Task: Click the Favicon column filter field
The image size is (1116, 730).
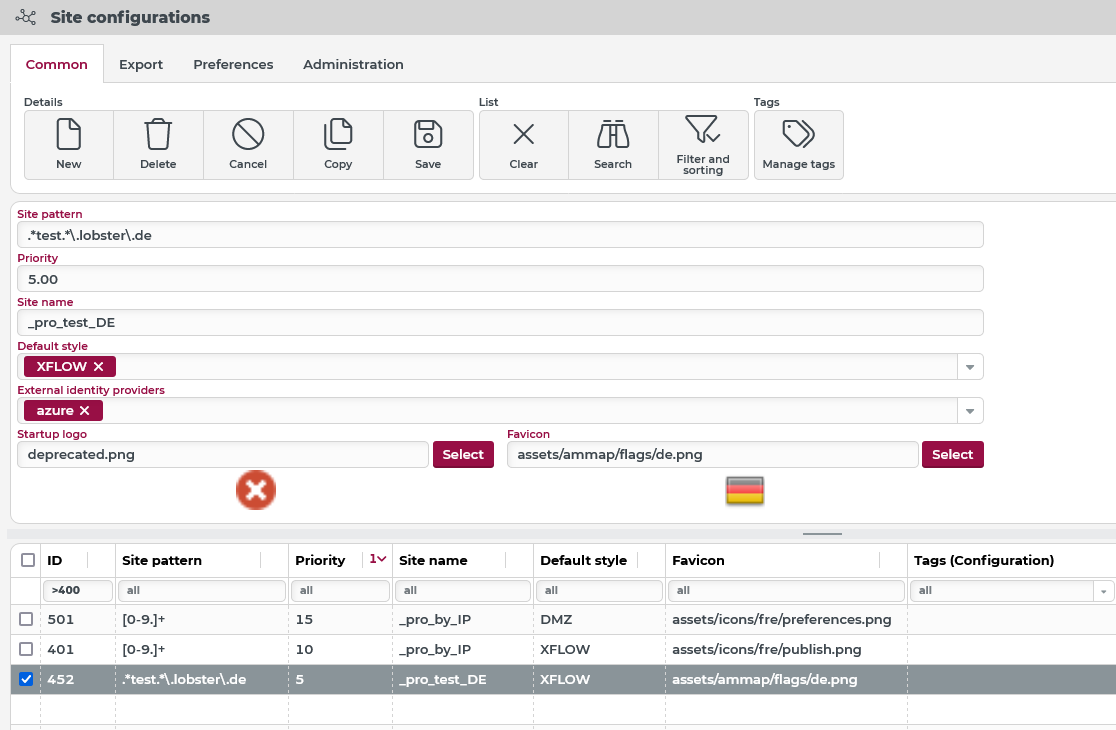Action: point(786,591)
